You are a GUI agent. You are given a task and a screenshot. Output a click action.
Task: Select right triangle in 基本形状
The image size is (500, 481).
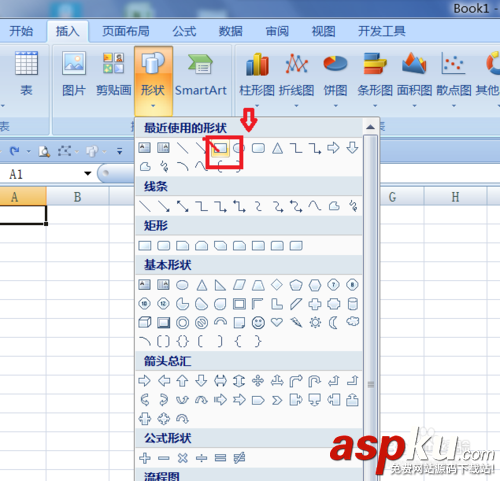(220, 285)
